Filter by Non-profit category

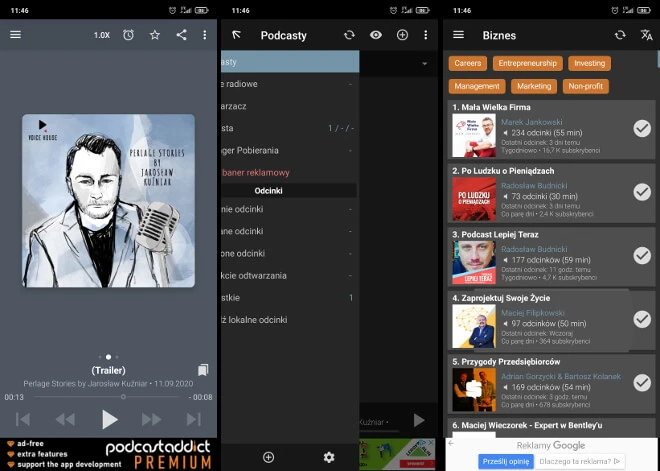[585, 86]
